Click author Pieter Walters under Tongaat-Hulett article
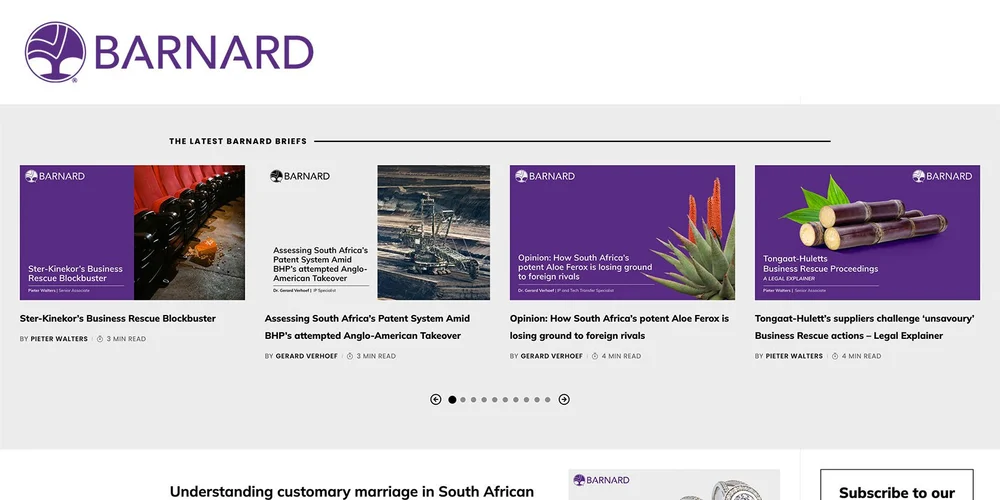Image resolution: width=1000 pixels, height=500 pixels. tap(794, 356)
